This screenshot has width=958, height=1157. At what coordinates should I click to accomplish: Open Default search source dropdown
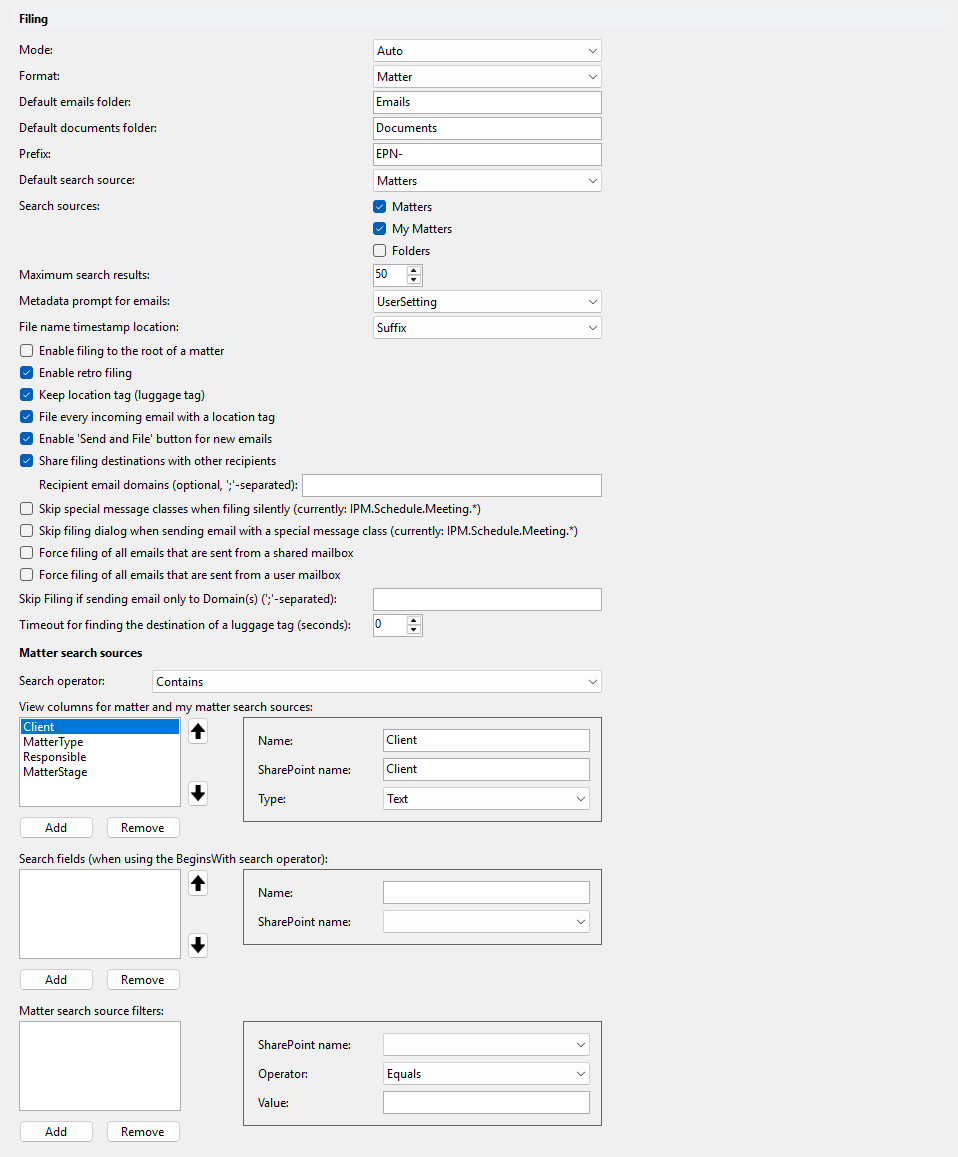(487, 181)
